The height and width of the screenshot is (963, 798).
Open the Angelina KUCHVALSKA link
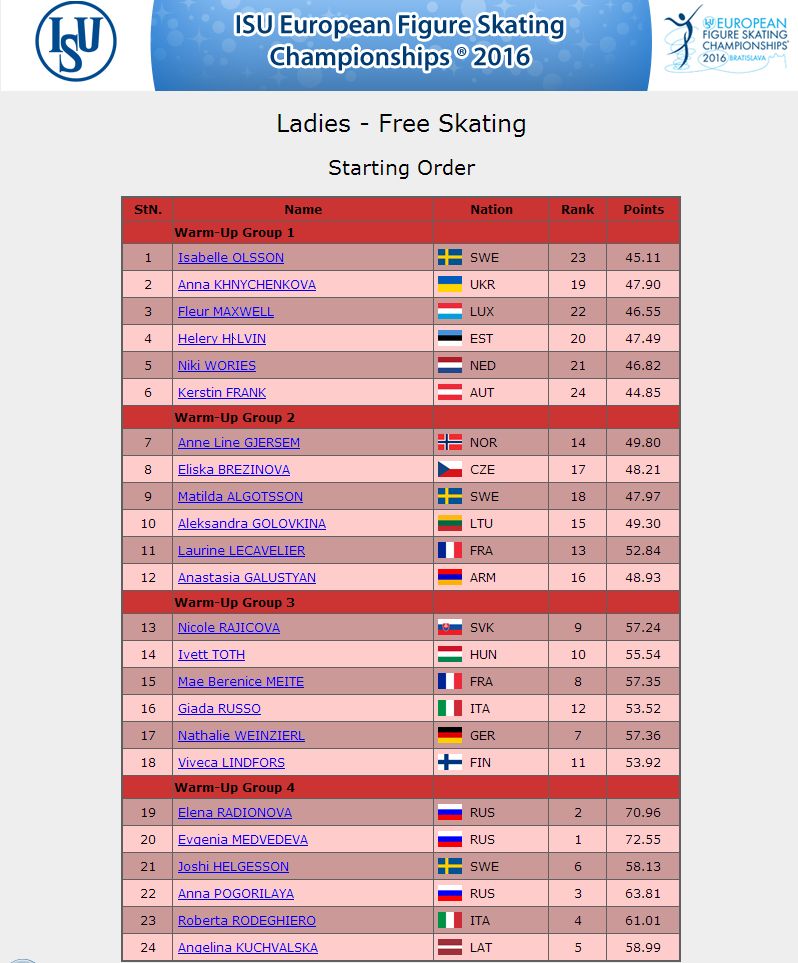pyautogui.click(x=248, y=948)
